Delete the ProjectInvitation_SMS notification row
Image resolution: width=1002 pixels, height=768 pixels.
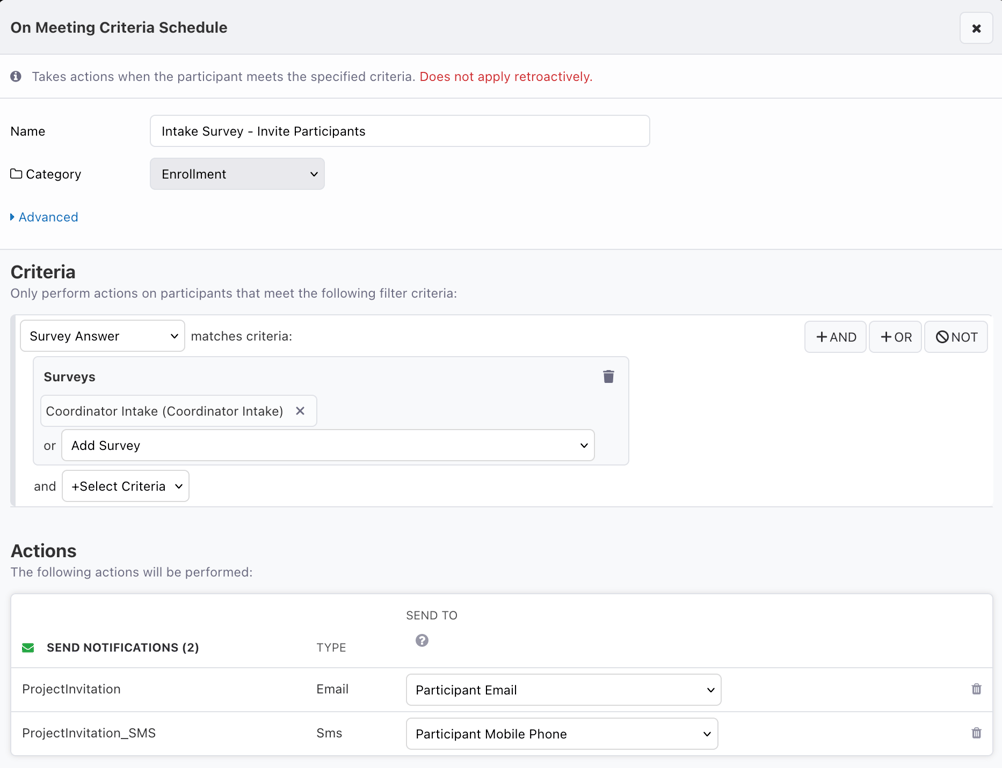pos(976,733)
